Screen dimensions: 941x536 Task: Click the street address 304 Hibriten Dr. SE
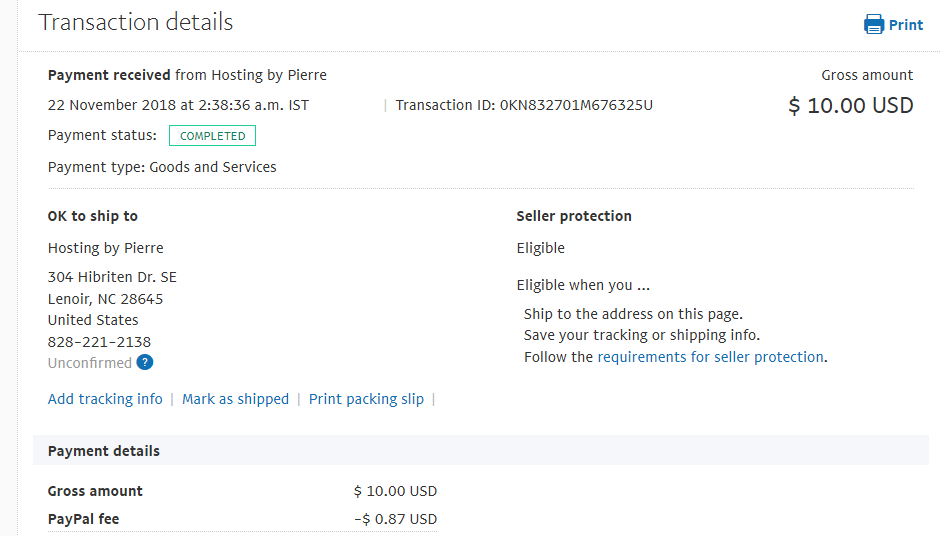[112, 277]
